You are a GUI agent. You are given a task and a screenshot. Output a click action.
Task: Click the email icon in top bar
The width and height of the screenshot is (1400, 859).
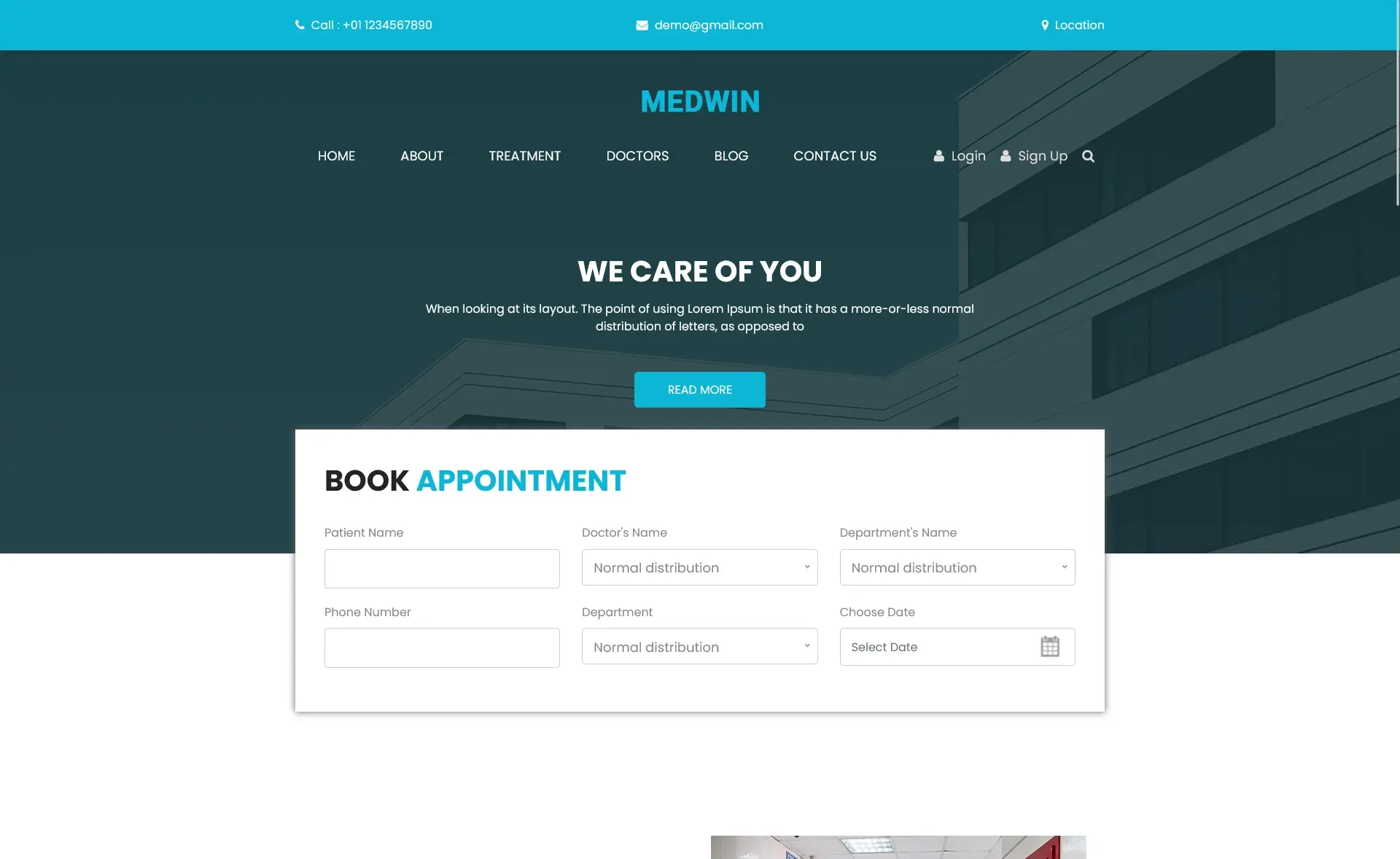[642, 25]
